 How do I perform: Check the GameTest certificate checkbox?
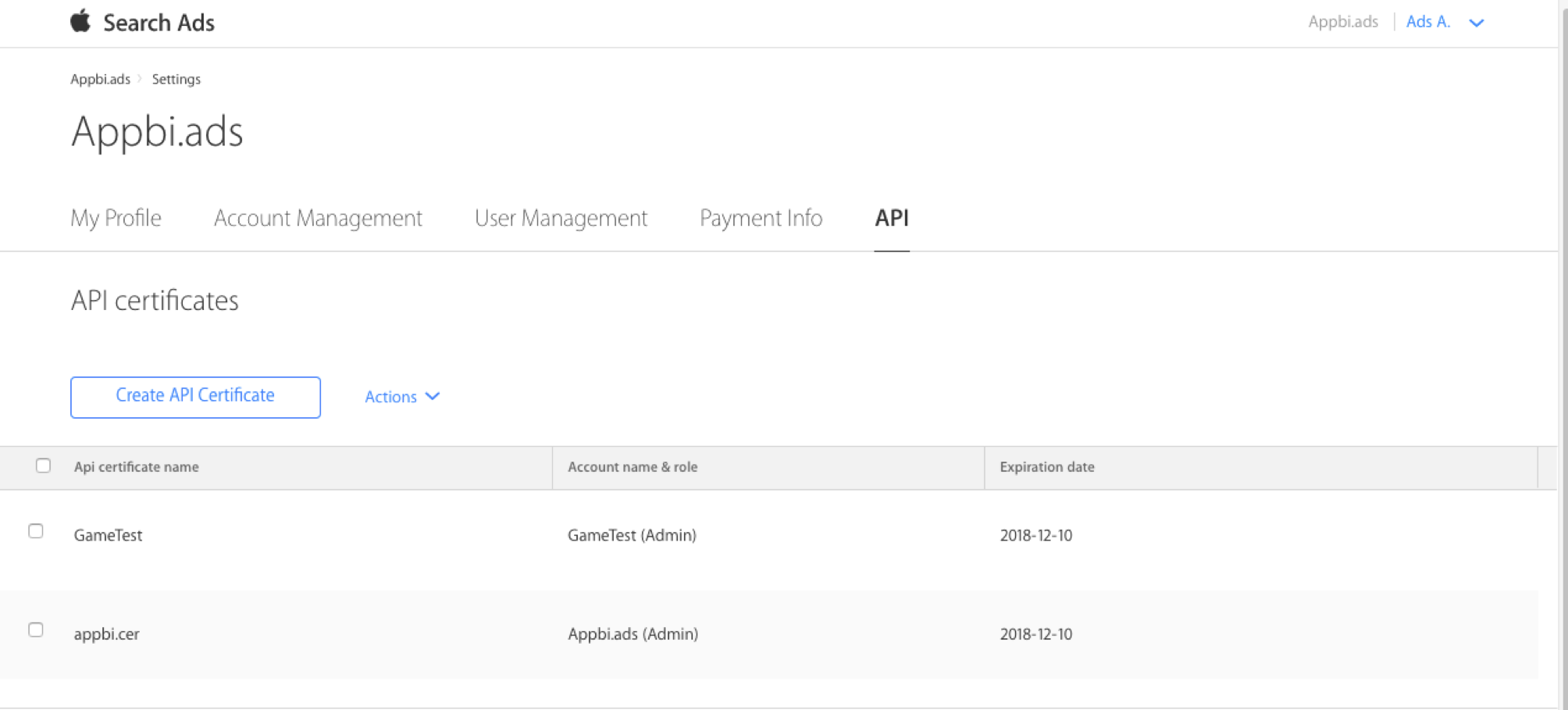click(x=36, y=531)
